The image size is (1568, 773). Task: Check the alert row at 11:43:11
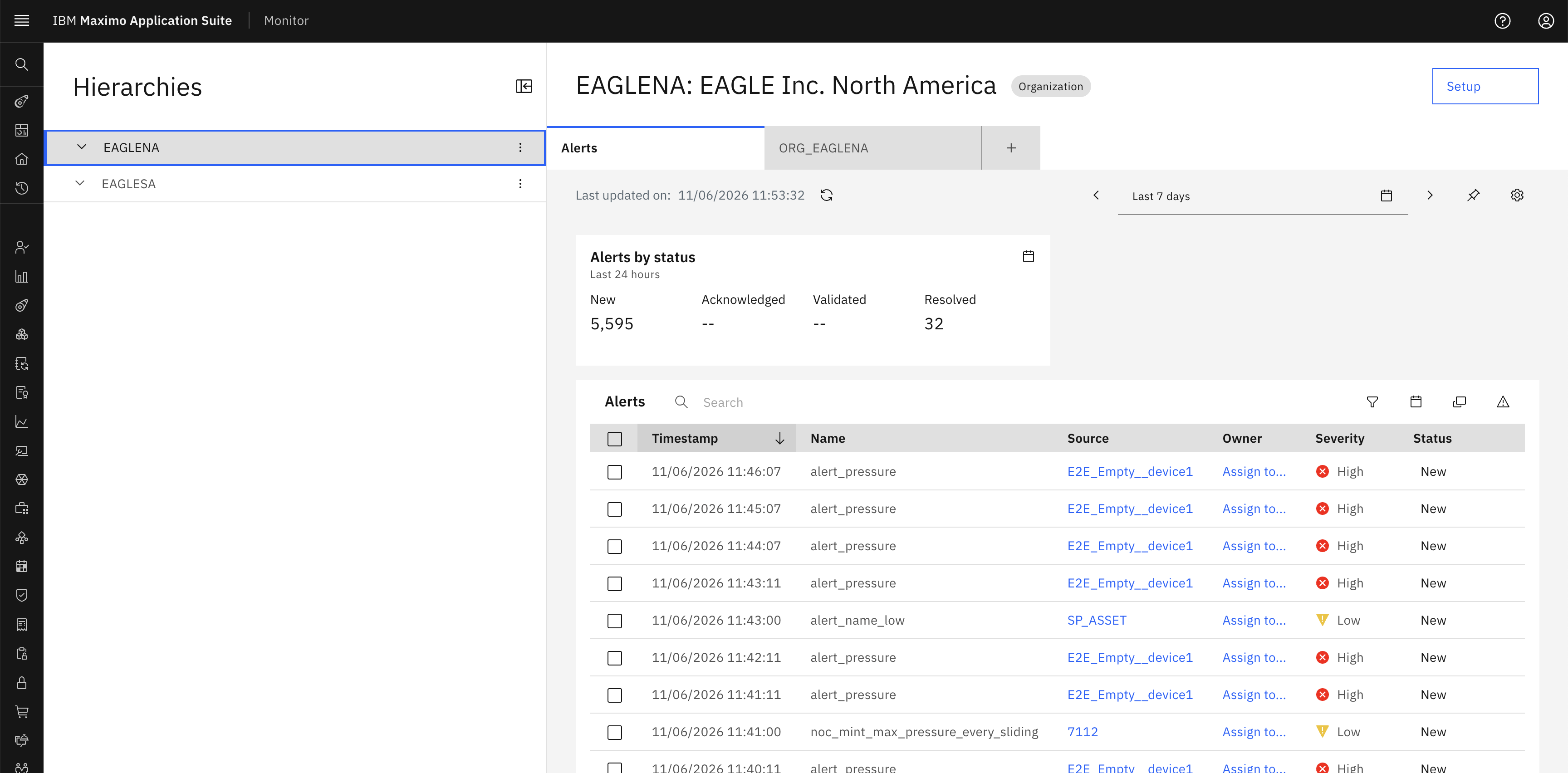pos(615,584)
